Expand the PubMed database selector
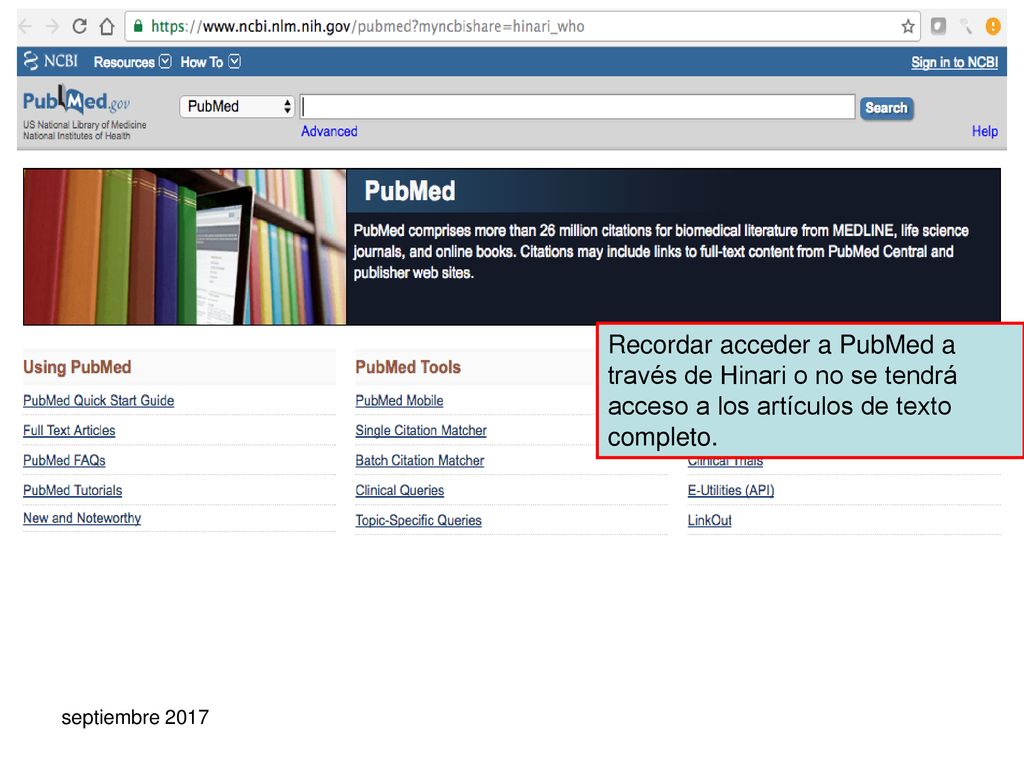The height and width of the screenshot is (768, 1024). coord(237,106)
